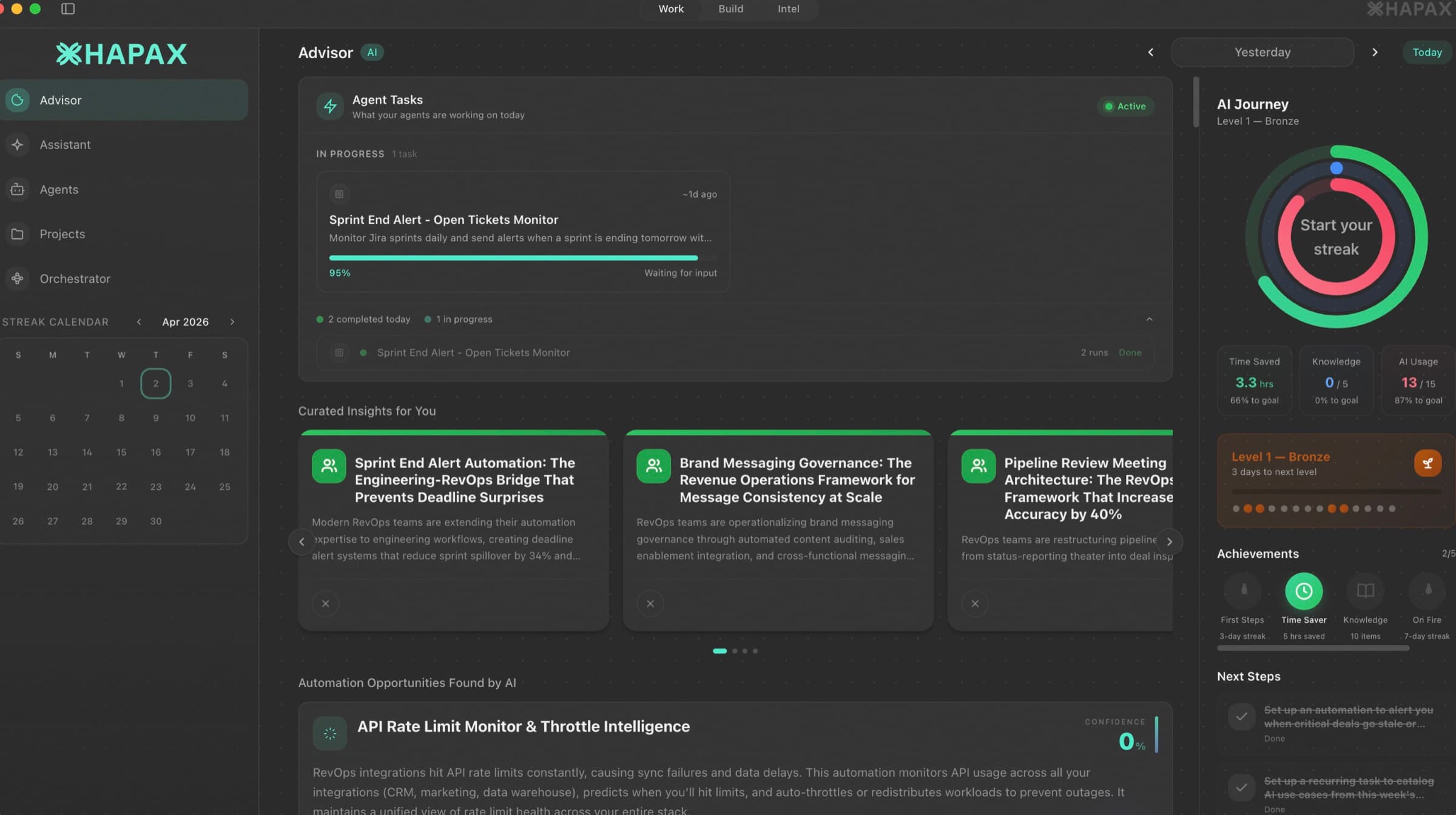Dismiss the Sprint End Alert Automation insight card
This screenshot has width=1456, height=815.
pos(326,603)
